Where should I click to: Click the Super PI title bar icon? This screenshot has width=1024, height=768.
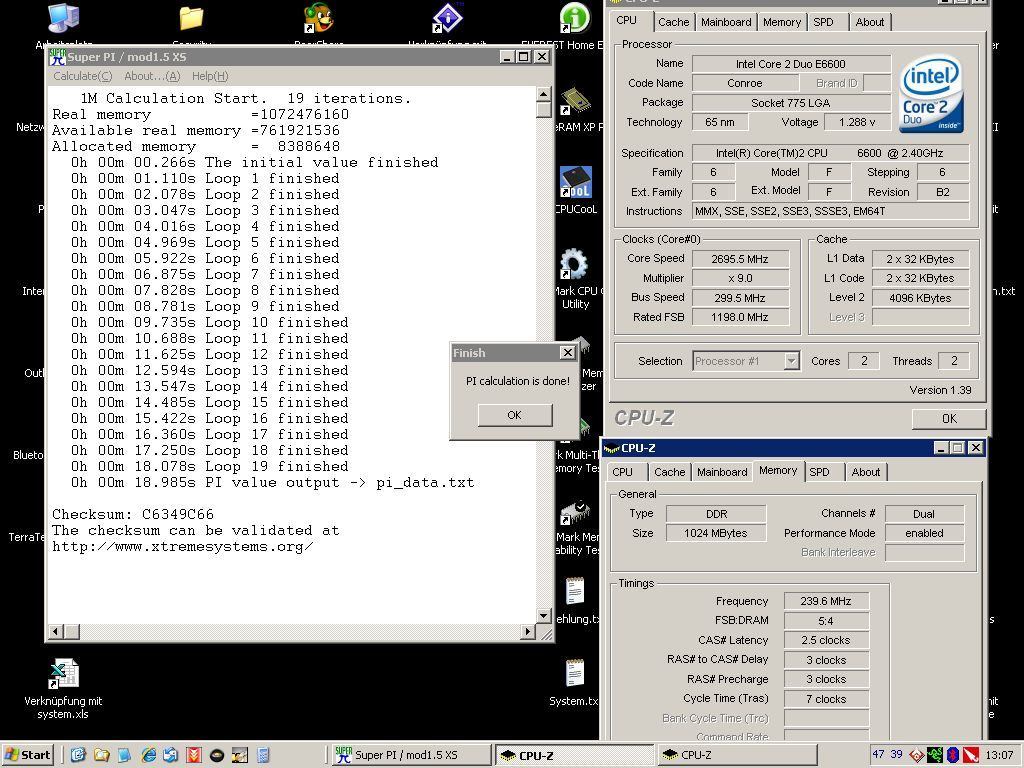(57, 57)
